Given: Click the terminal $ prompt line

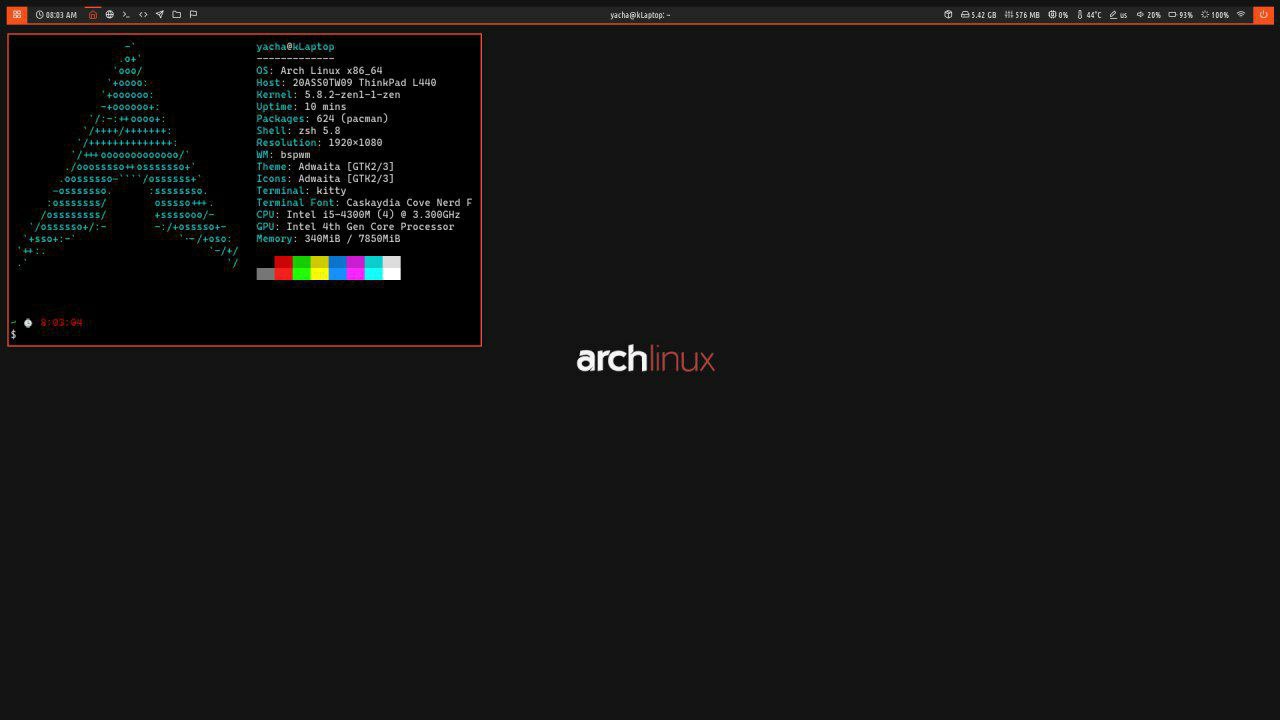Looking at the screenshot, I should (x=13, y=334).
